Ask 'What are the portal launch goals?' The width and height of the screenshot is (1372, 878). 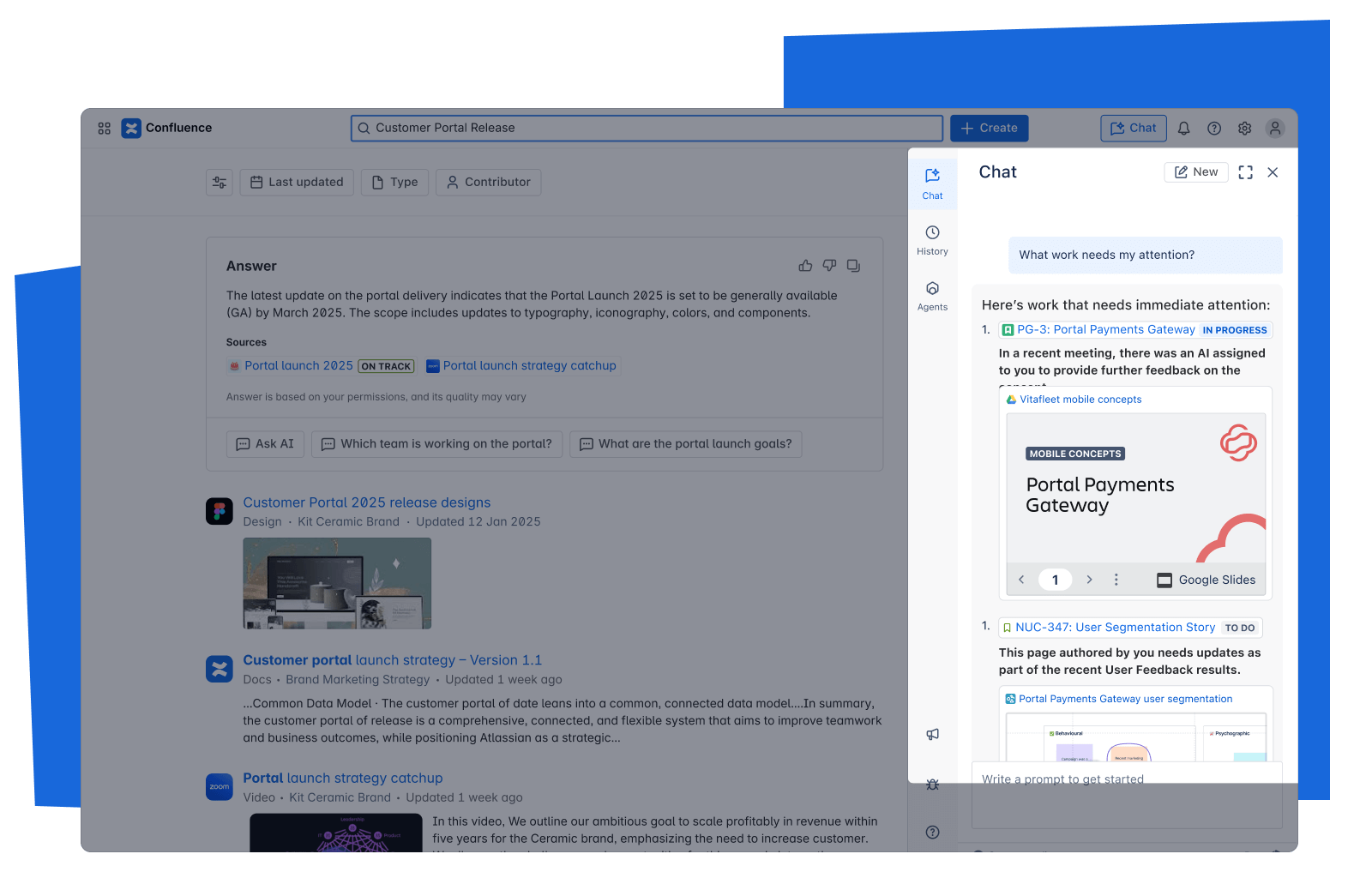(x=685, y=443)
